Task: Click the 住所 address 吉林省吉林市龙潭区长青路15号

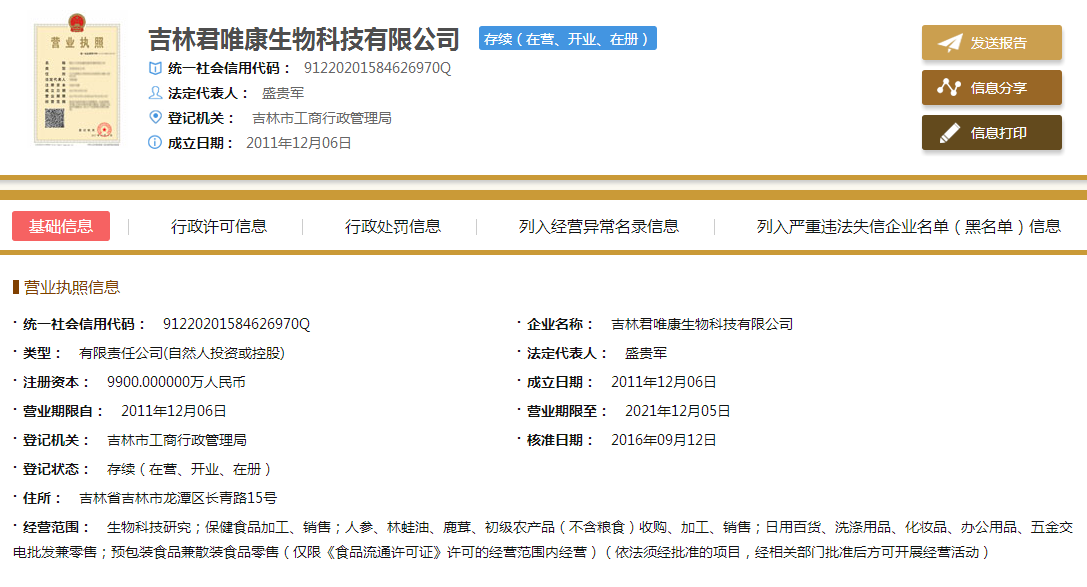Action: [x=178, y=498]
